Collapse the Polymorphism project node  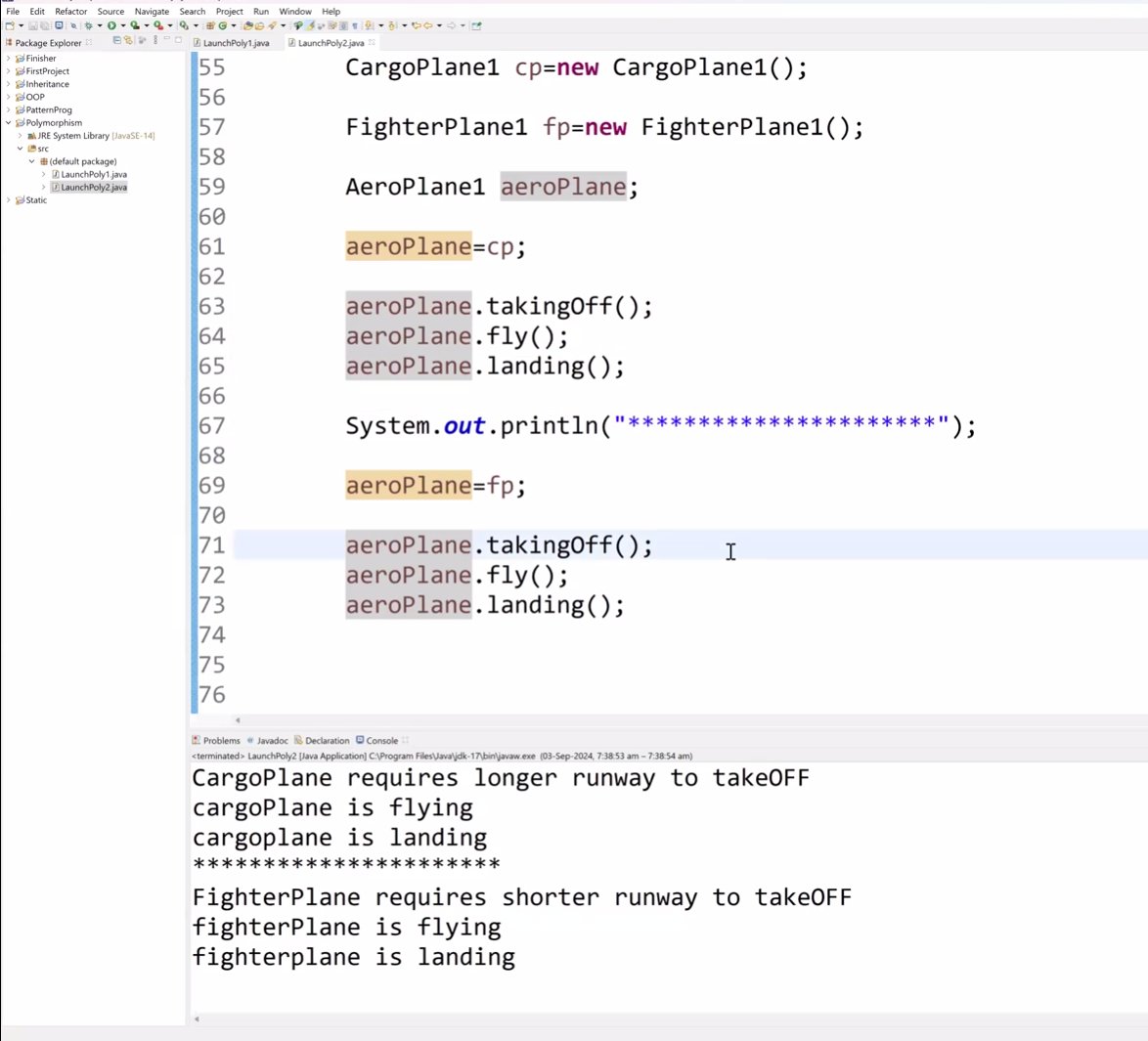(8, 121)
